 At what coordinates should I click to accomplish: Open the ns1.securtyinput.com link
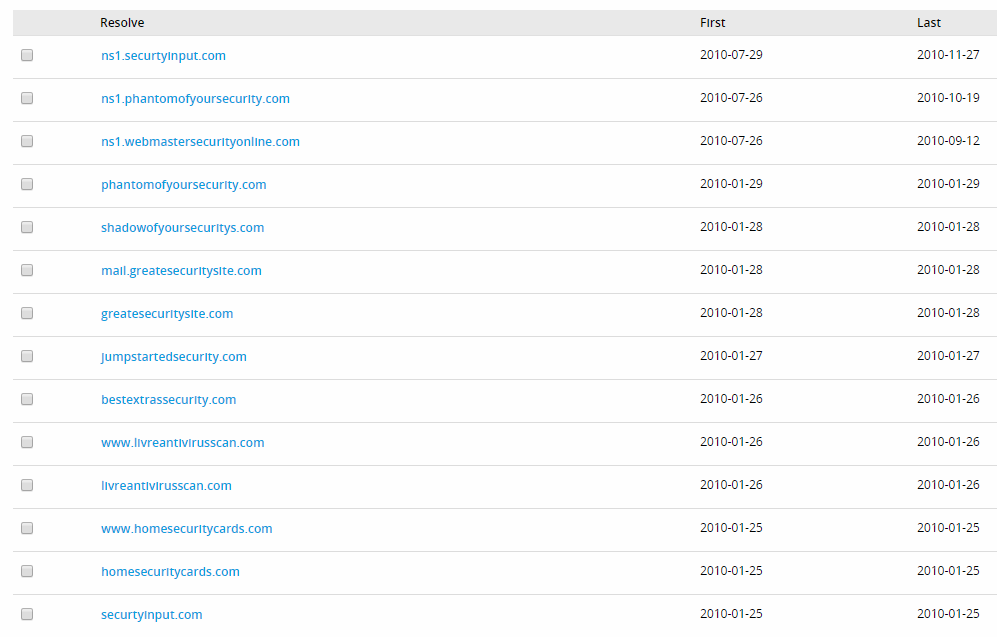(x=163, y=56)
